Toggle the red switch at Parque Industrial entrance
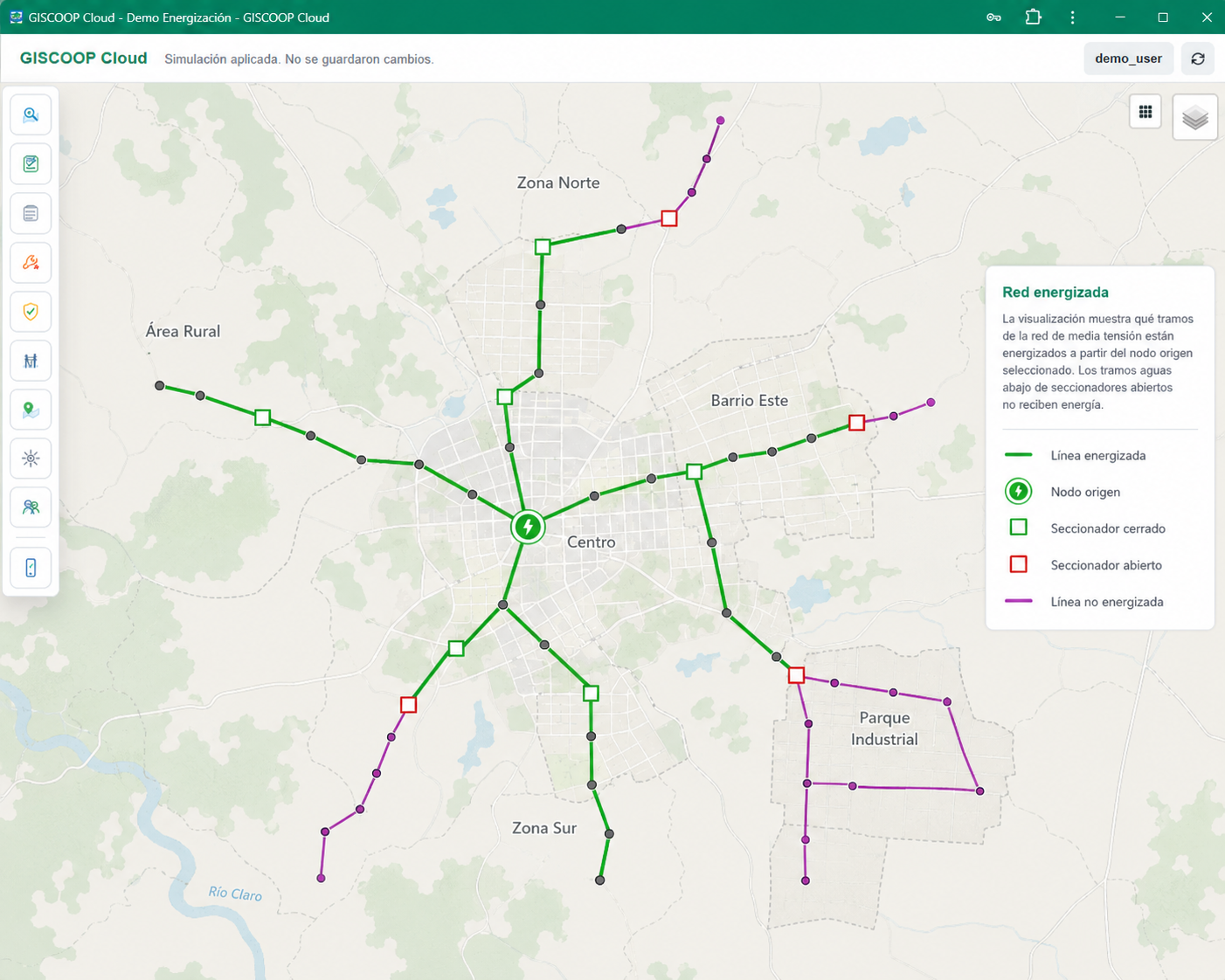 [x=796, y=675]
